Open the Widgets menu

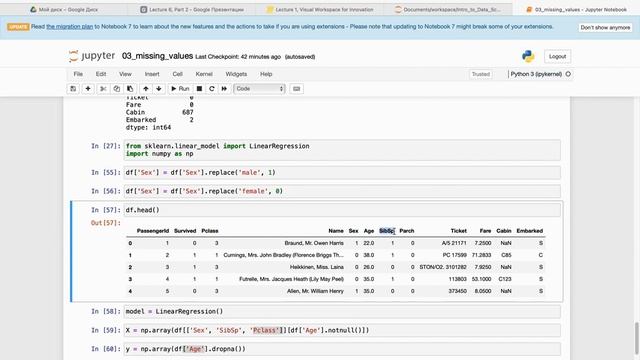click(x=236, y=74)
